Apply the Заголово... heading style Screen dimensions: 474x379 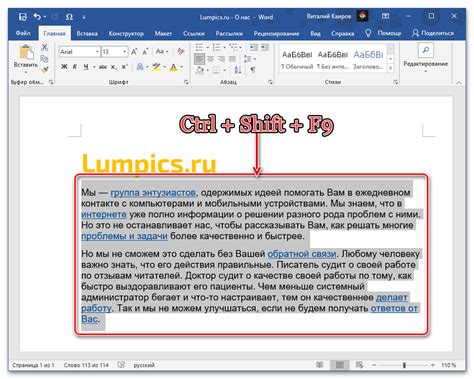(x=368, y=60)
